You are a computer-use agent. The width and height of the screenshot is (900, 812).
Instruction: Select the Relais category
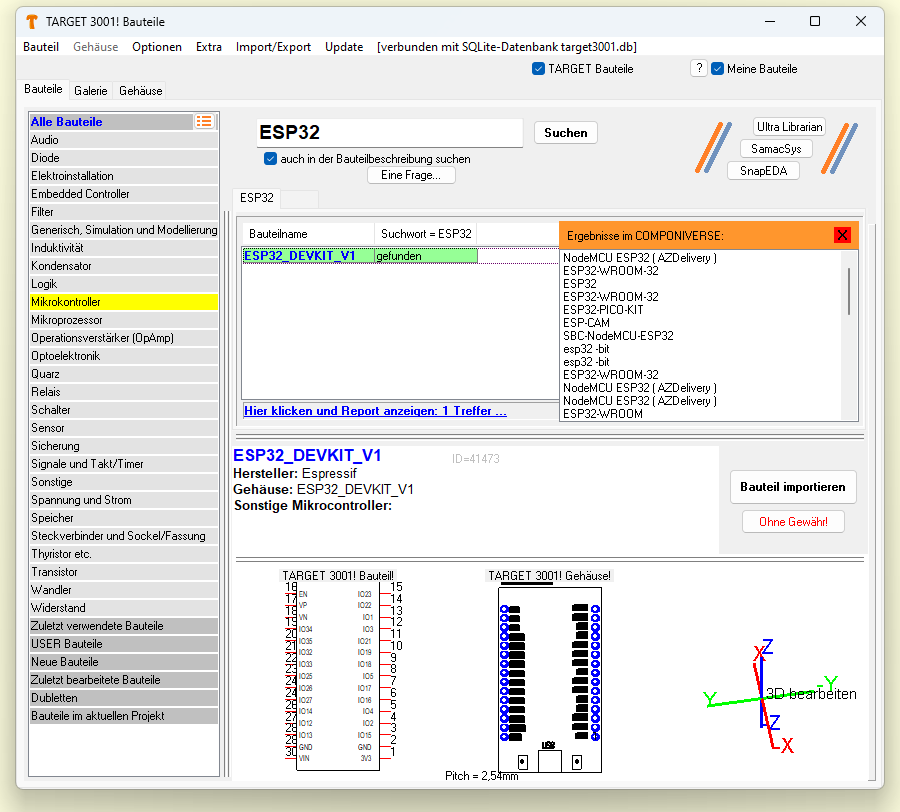tap(123, 392)
